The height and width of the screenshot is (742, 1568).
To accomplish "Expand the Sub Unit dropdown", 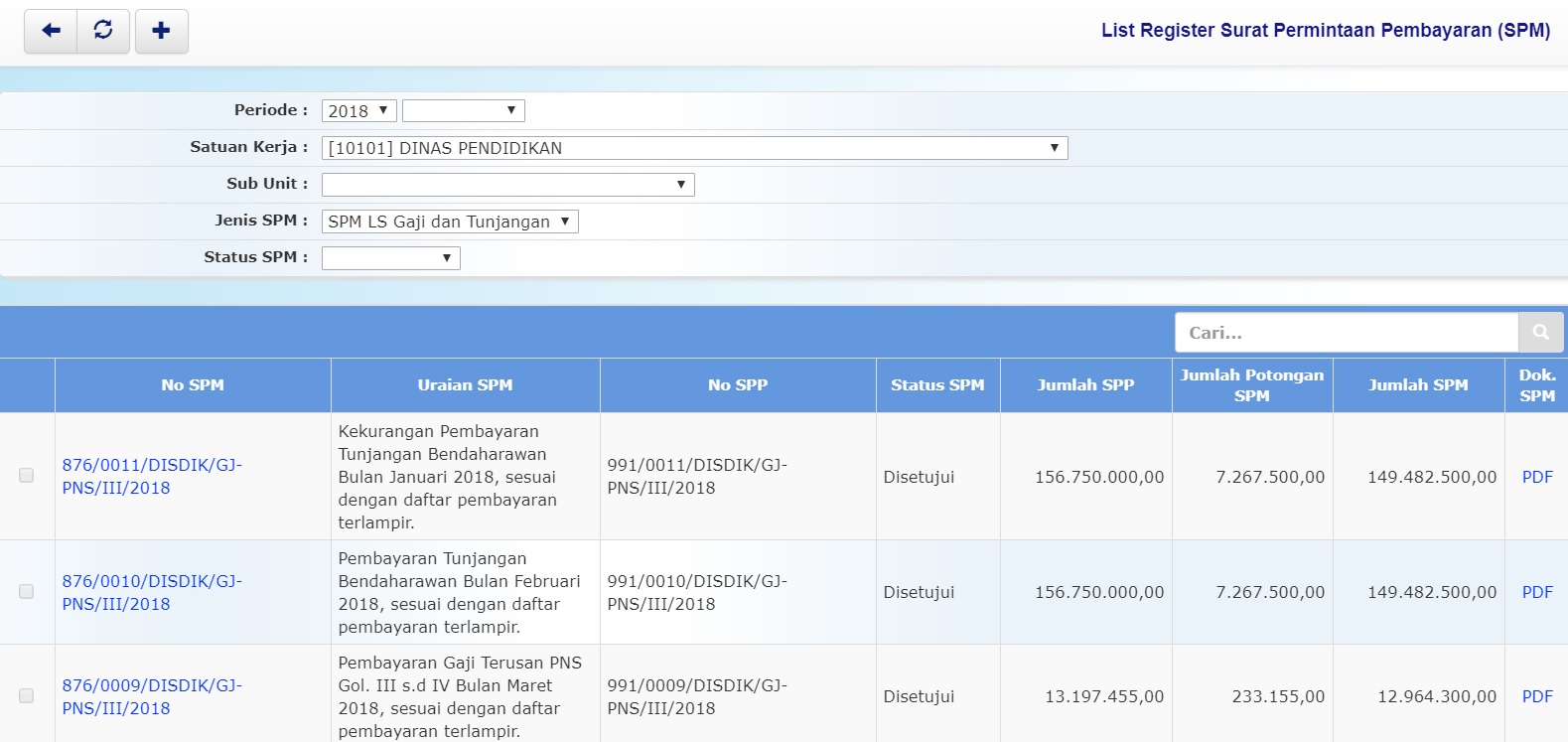I will (508, 185).
